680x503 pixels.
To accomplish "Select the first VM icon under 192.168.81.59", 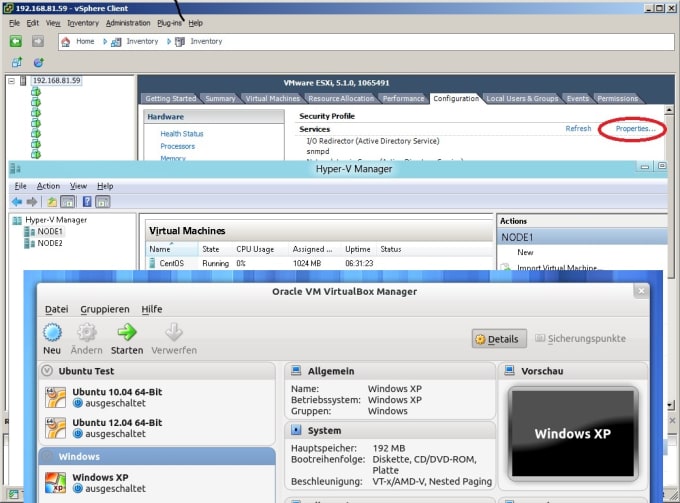I will tap(36, 92).
